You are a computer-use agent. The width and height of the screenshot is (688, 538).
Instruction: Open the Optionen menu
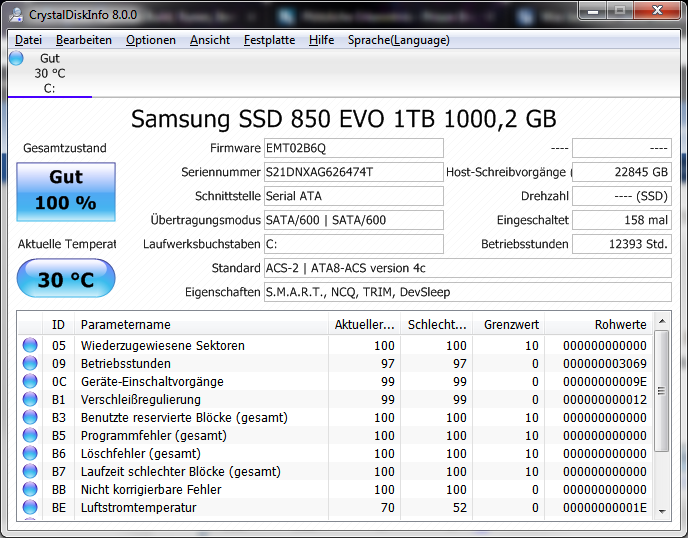pyautogui.click(x=151, y=40)
